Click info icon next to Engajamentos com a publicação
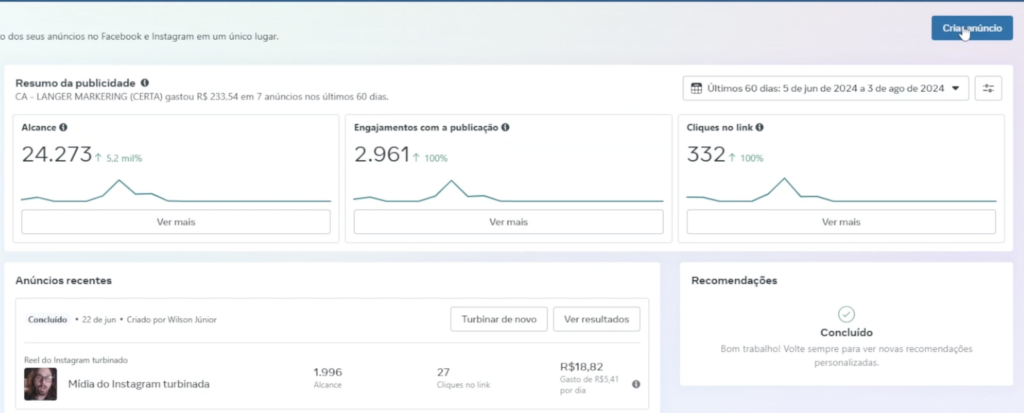The image size is (1024, 413). tap(505, 128)
